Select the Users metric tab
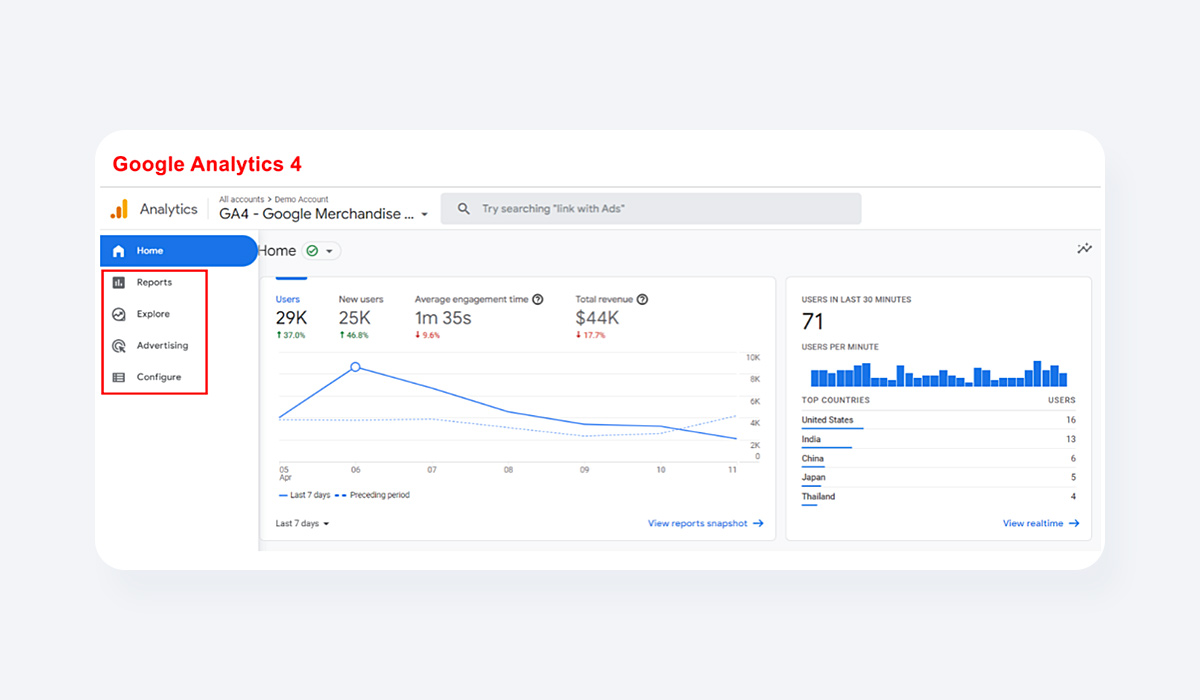This screenshot has width=1200, height=700. [x=292, y=316]
